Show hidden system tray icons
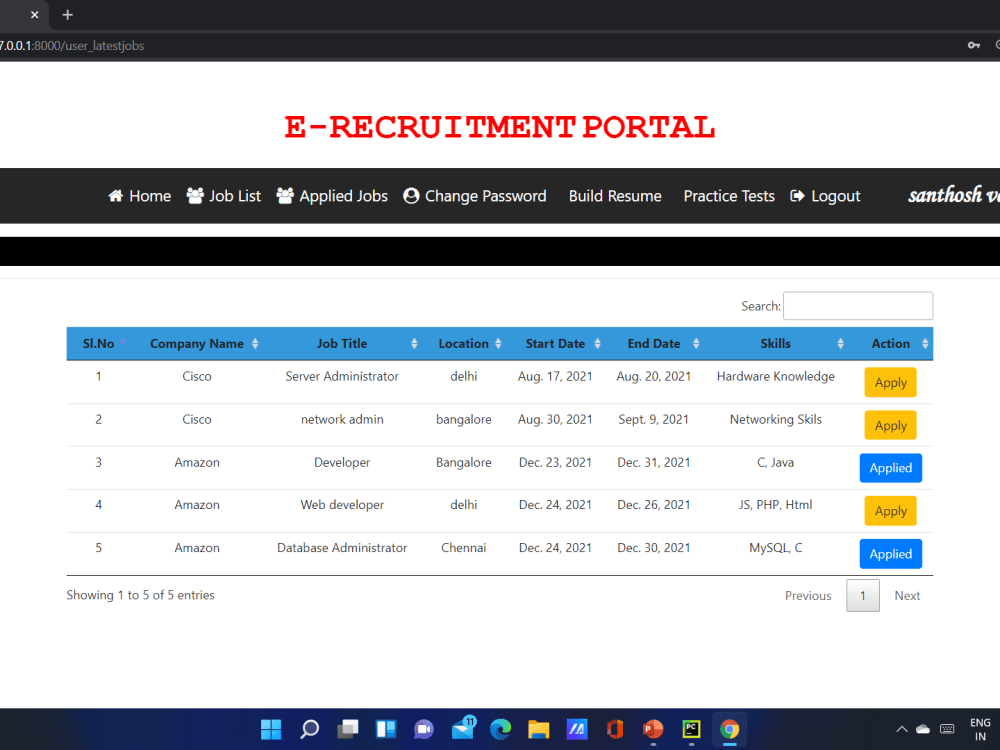1000x750 pixels. [901, 729]
